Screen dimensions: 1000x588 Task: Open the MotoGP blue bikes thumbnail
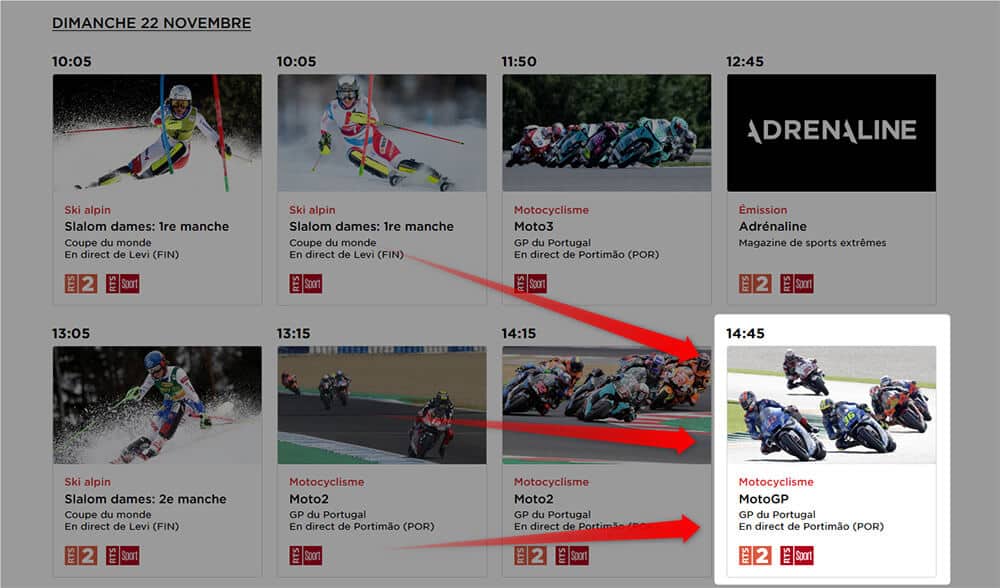click(x=832, y=405)
